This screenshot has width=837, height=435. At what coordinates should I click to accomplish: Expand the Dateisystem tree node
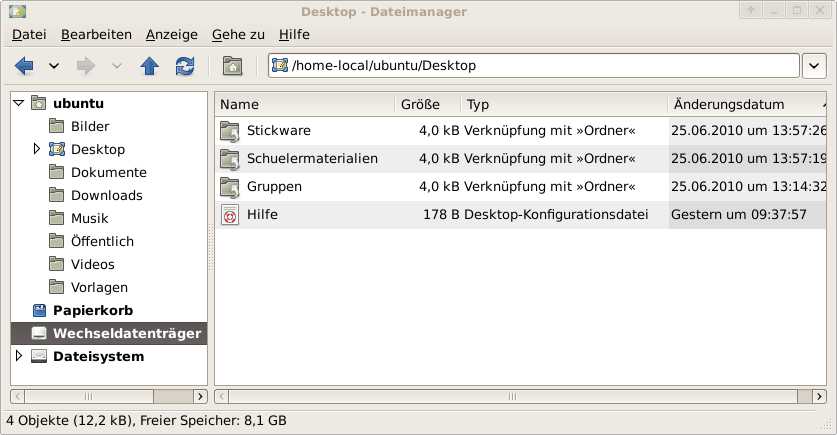pyautogui.click(x=18, y=356)
